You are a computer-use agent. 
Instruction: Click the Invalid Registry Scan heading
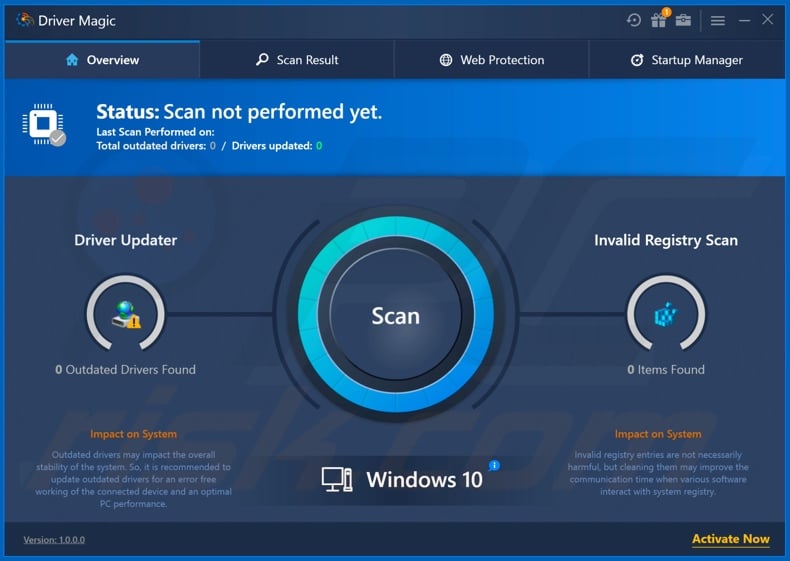click(x=666, y=240)
